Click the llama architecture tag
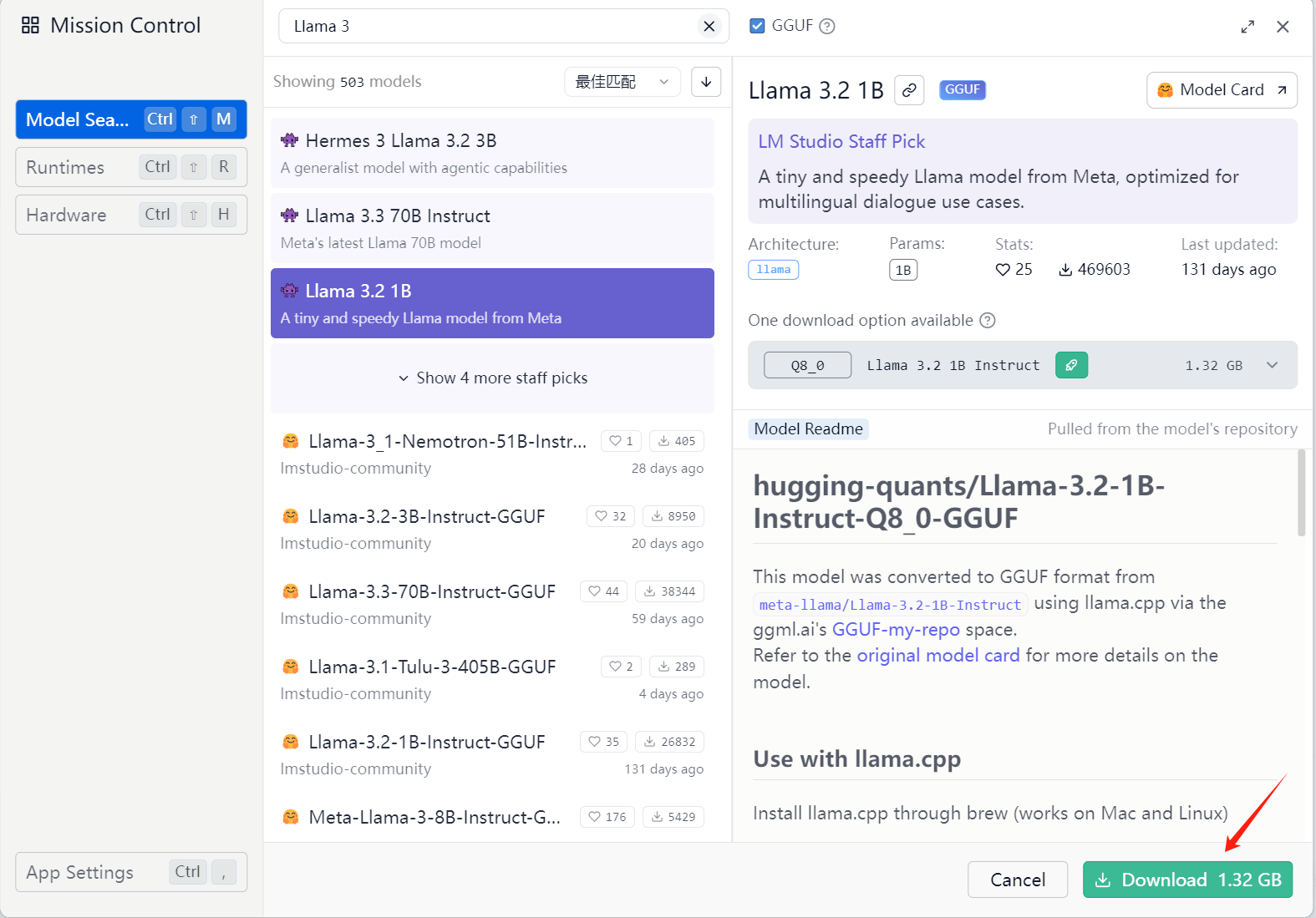Screen dimensions: 1316x918 773,270
